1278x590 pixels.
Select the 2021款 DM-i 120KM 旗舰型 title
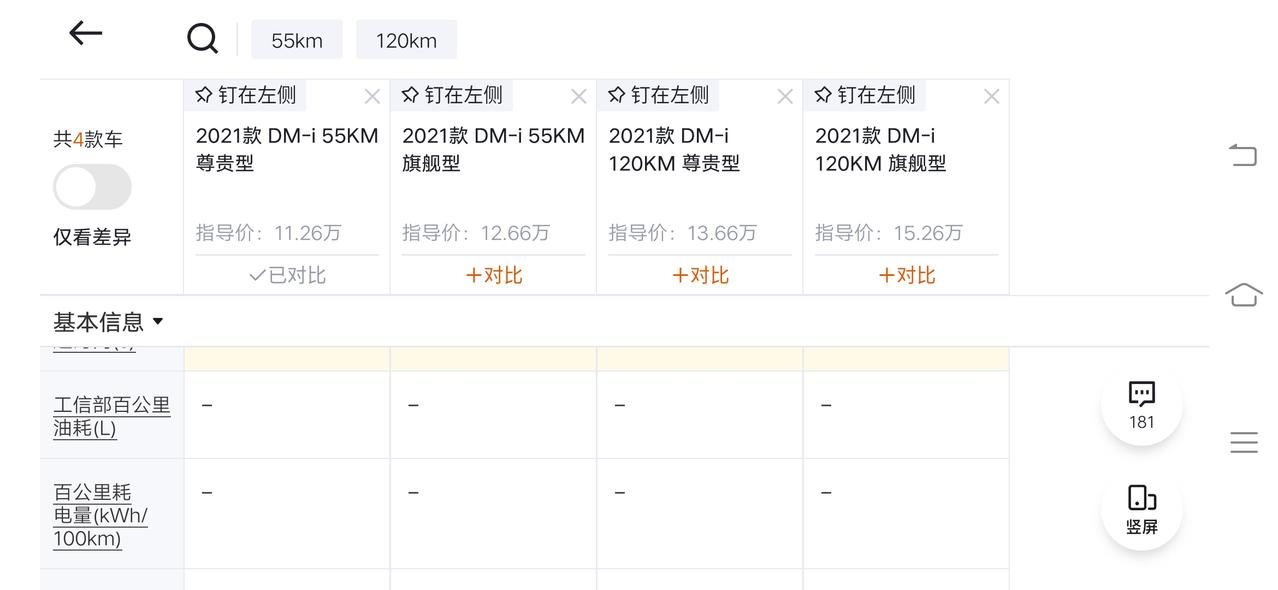pyautogui.click(x=881, y=149)
